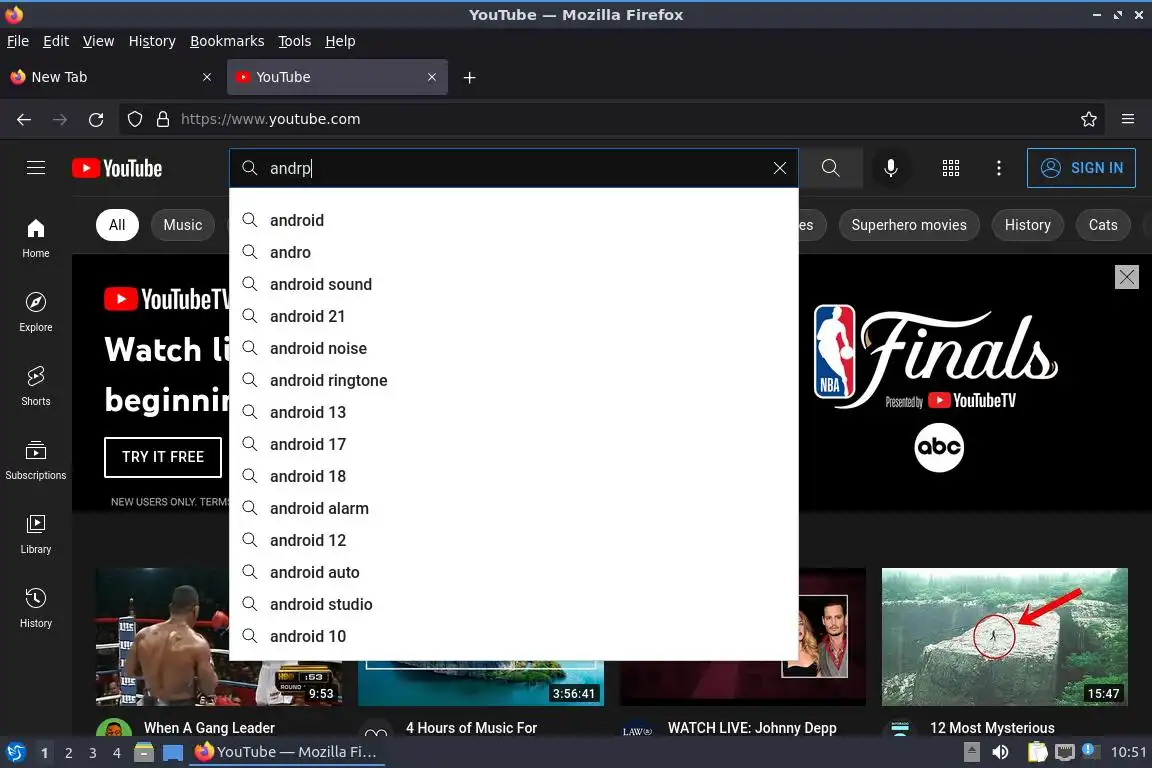
Task: Open Explore in the sidebar
Action: [36, 312]
